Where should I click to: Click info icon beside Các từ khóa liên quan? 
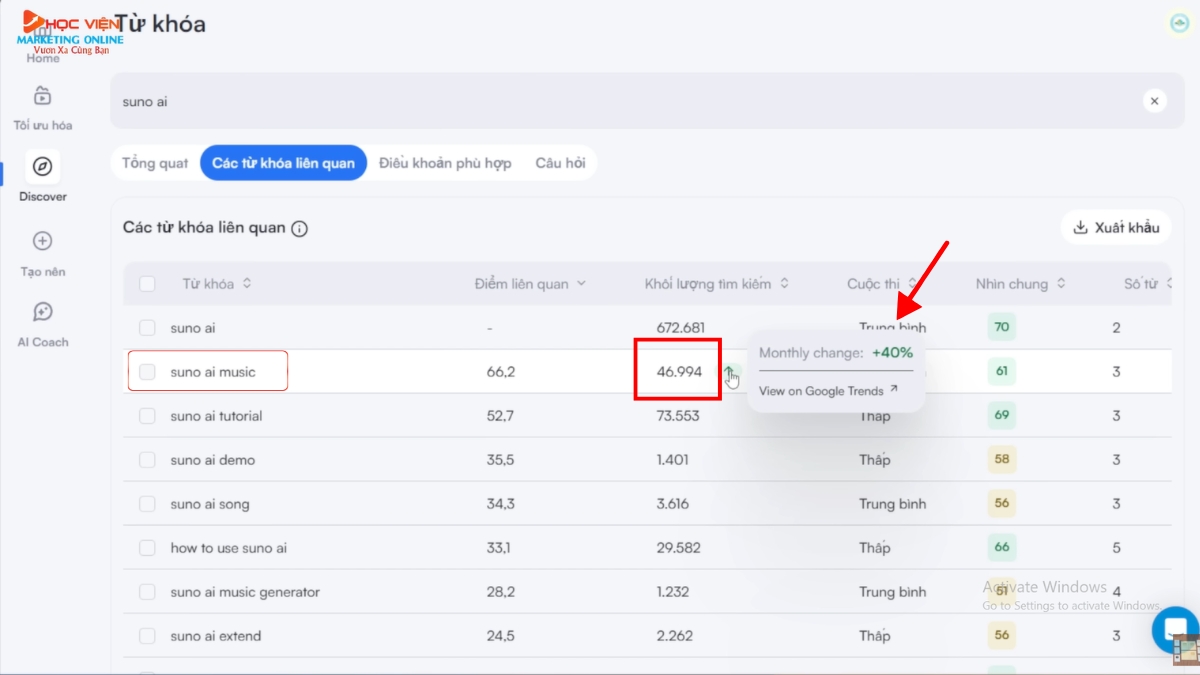(299, 229)
